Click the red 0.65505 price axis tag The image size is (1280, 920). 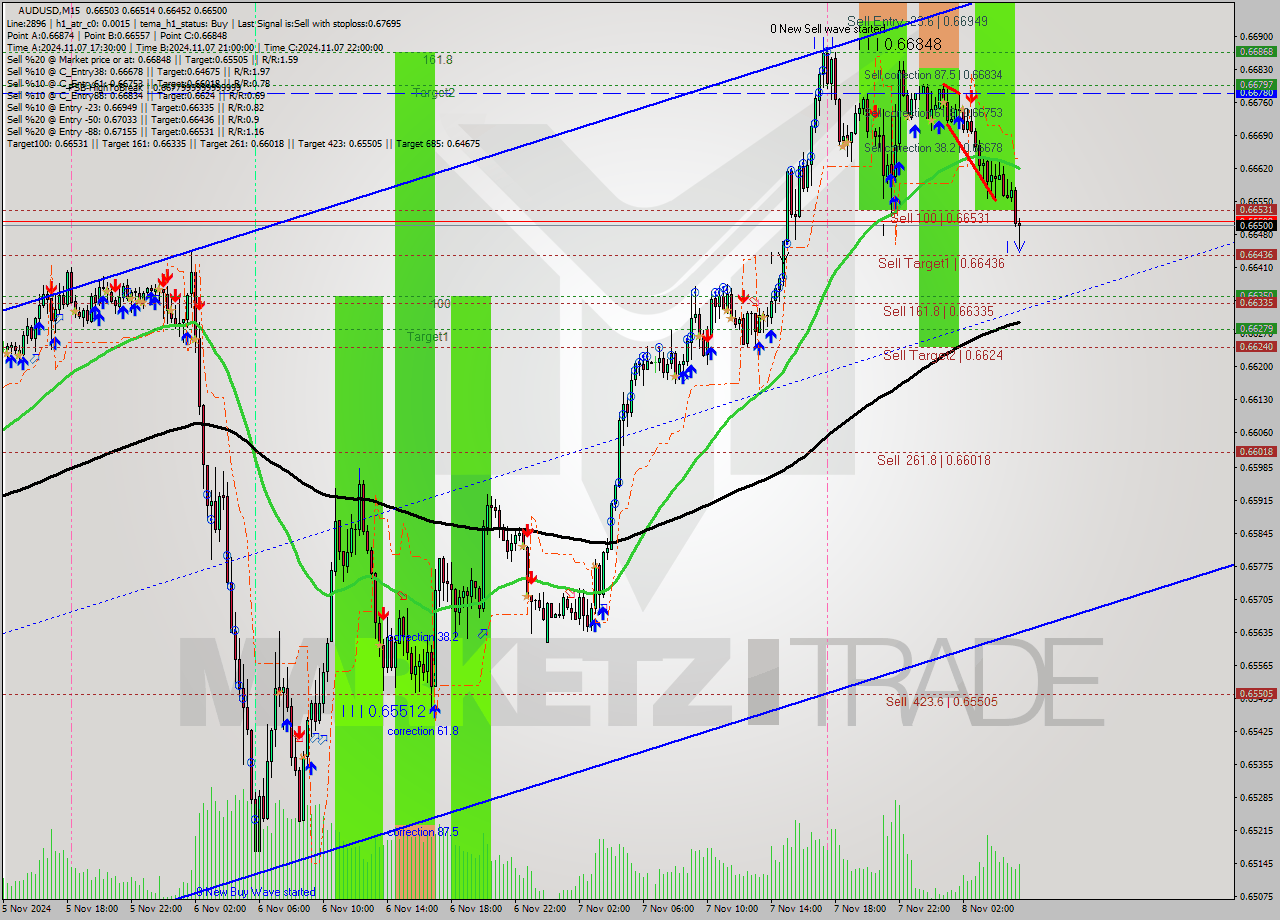1256,693
